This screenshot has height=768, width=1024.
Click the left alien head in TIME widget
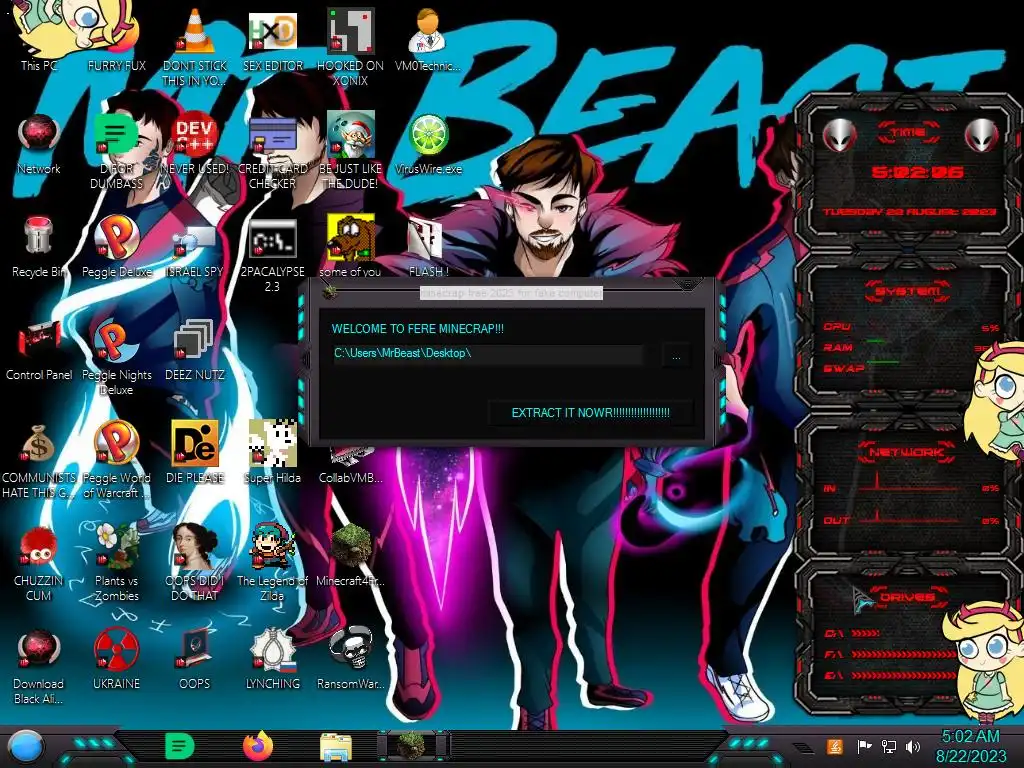pos(839,135)
